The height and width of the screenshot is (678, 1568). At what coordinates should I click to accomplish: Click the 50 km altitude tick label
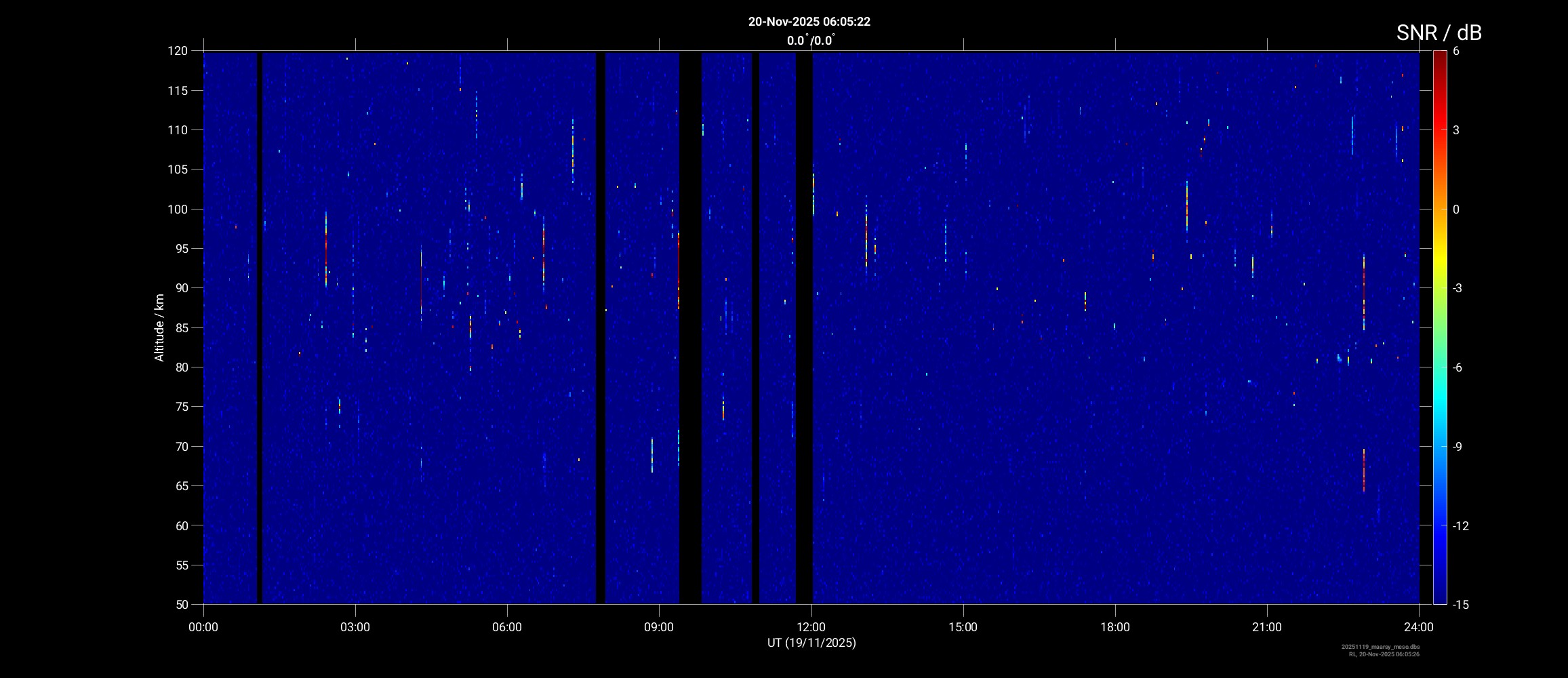point(180,604)
